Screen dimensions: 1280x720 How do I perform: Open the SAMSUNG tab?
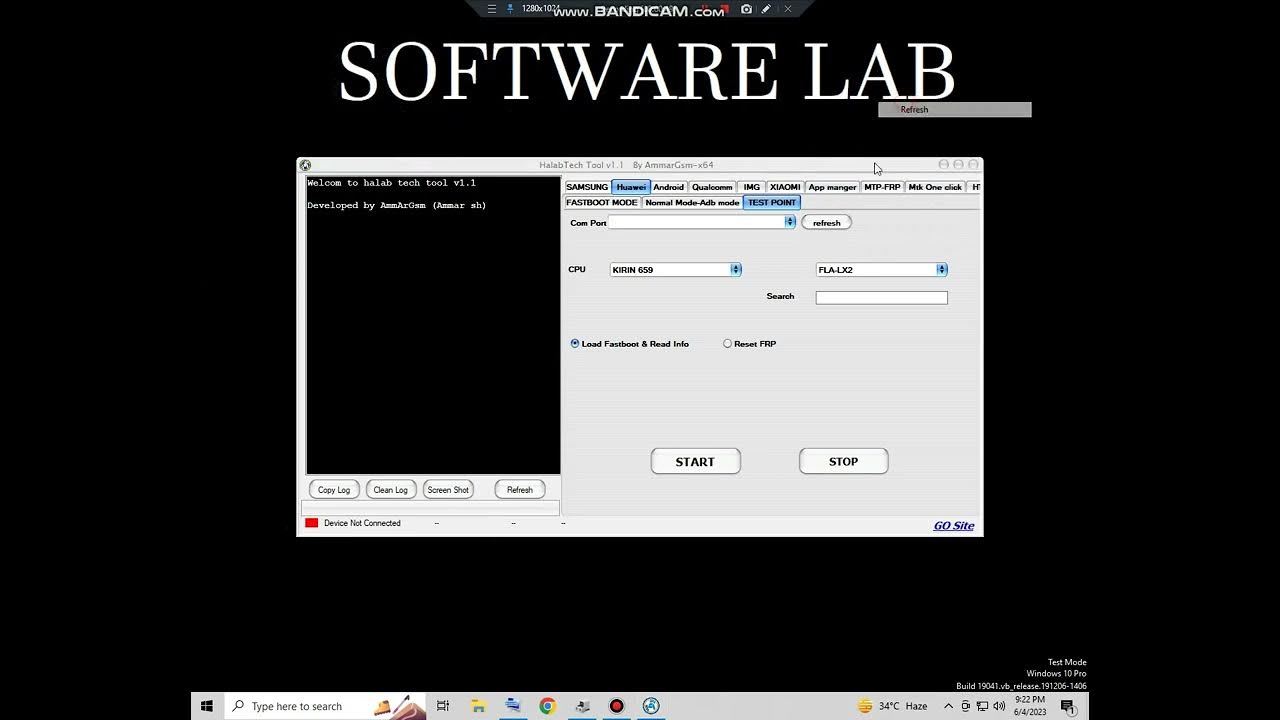click(587, 187)
